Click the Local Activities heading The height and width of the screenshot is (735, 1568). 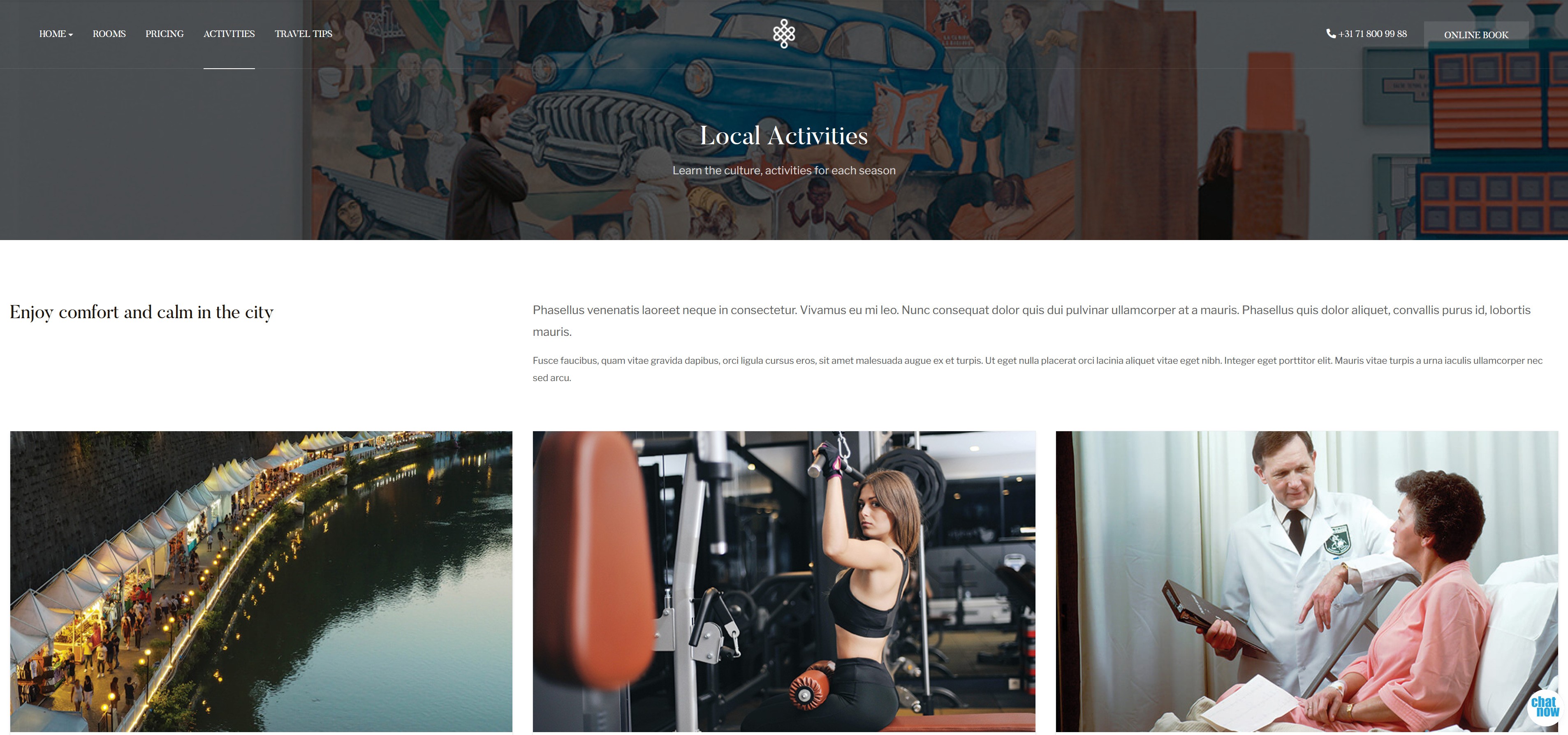pyautogui.click(x=783, y=135)
